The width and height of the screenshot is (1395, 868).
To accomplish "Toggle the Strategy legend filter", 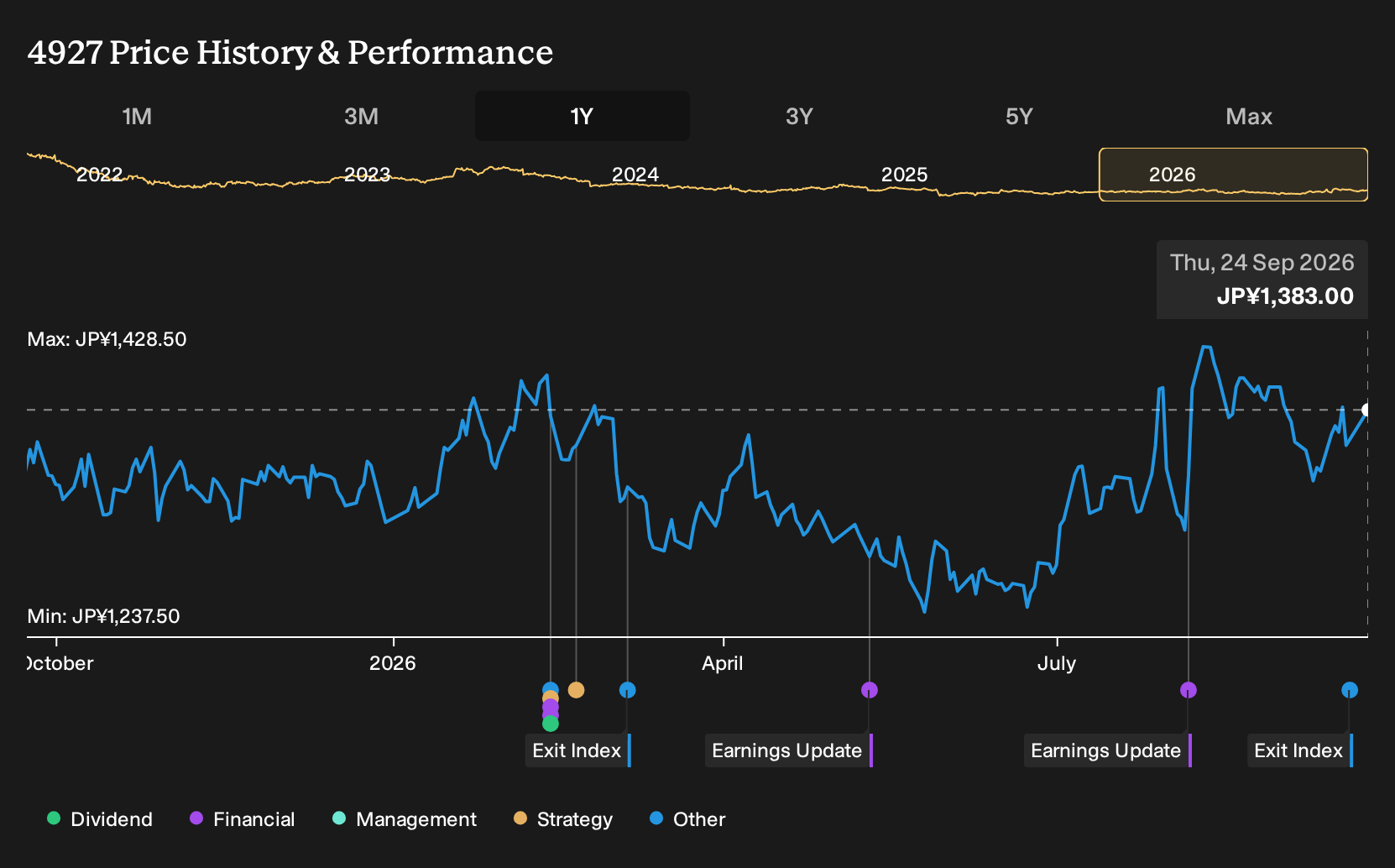I will point(563,819).
